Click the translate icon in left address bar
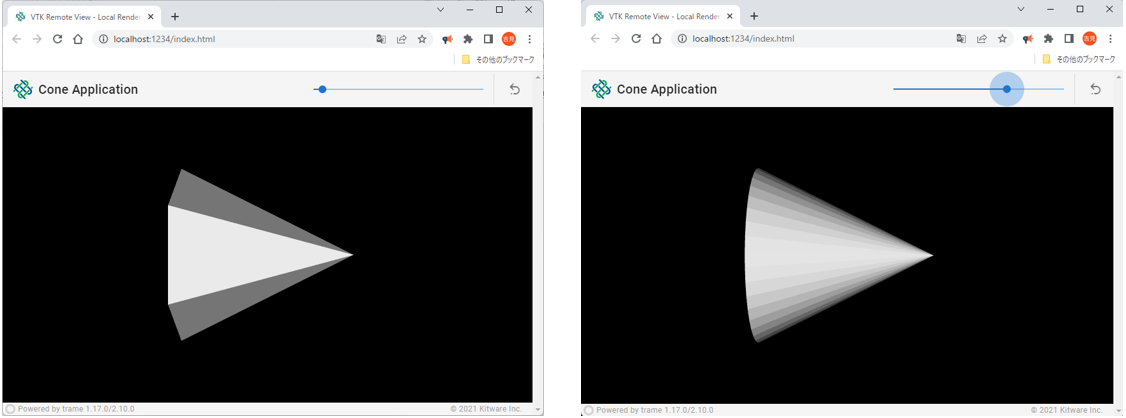Viewport: 1126px width, 418px height. pyautogui.click(x=380, y=39)
